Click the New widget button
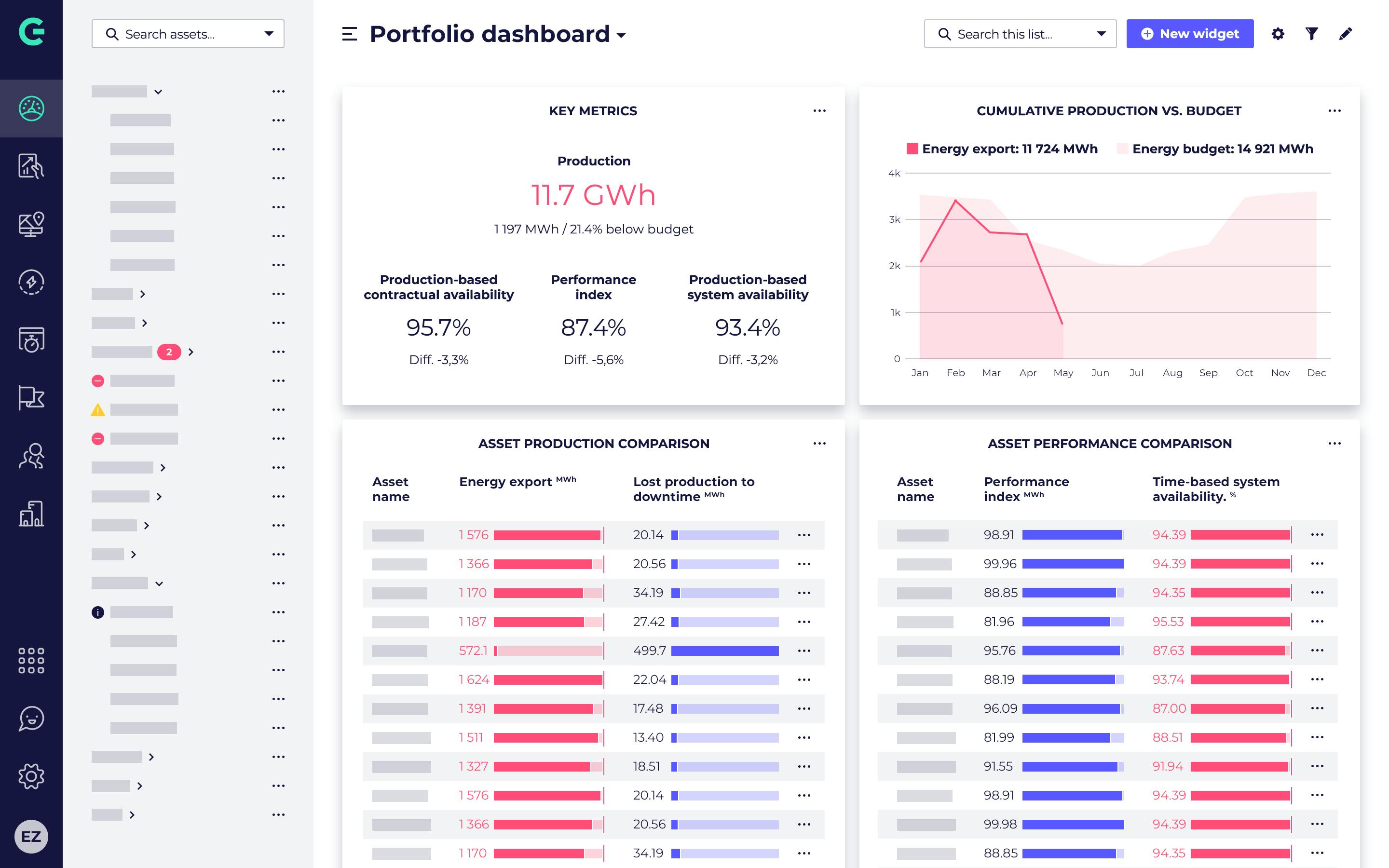Viewport: 1389px width, 868px height. click(1189, 34)
